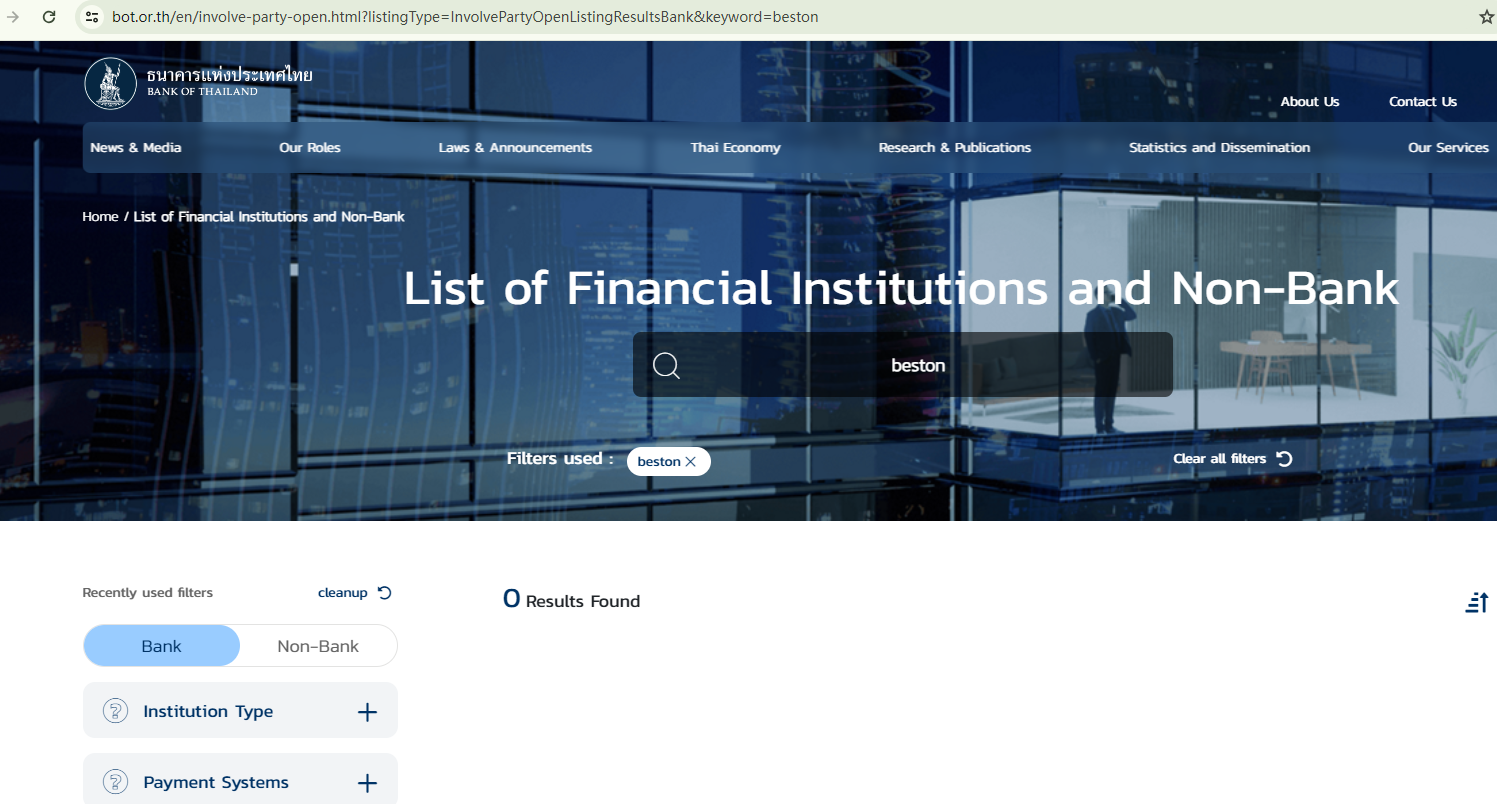Click the search field containing beston
This screenshot has height=804, width=1497.
point(903,365)
